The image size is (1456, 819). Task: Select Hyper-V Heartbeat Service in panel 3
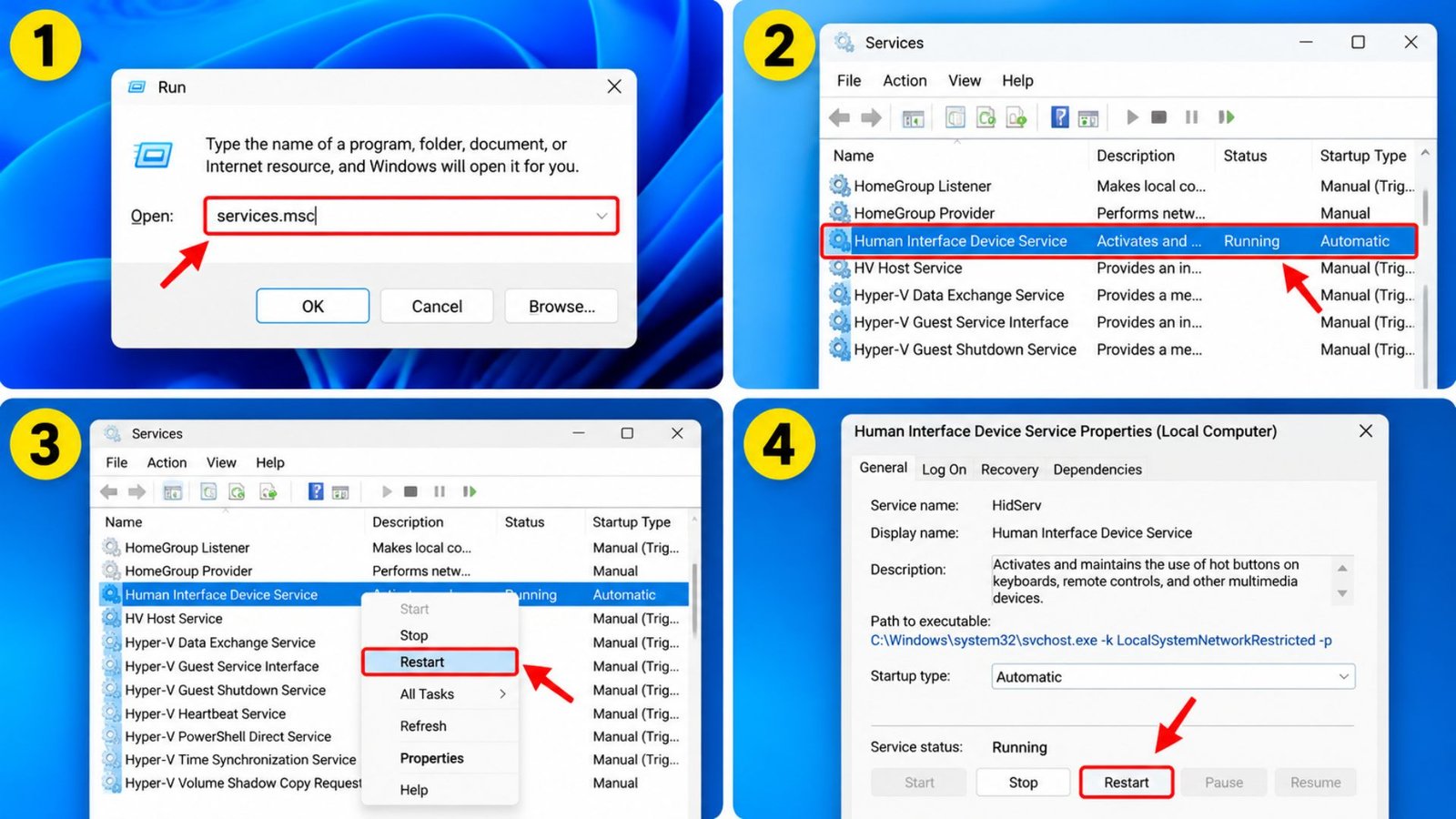[x=205, y=713]
